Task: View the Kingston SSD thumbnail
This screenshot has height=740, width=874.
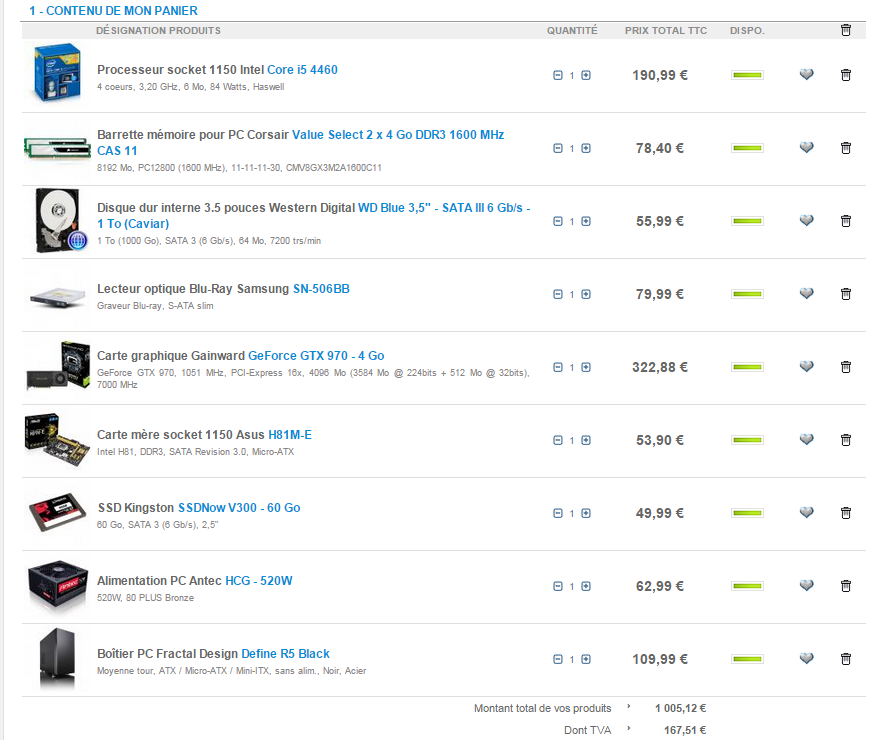Action: point(58,512)
